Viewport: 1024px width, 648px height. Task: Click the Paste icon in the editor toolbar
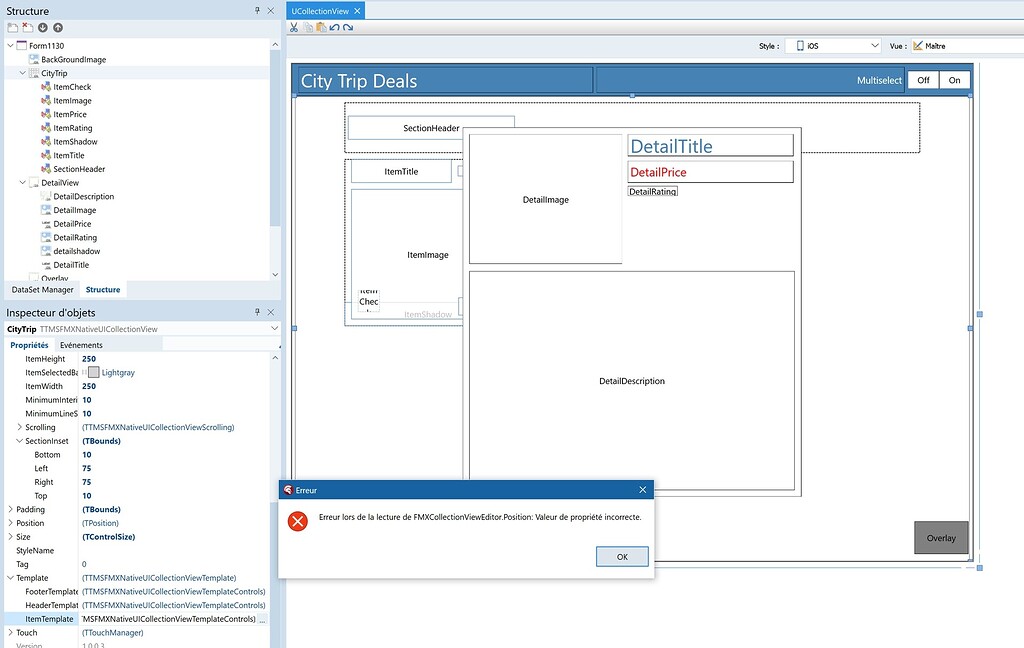click(321, 27)
